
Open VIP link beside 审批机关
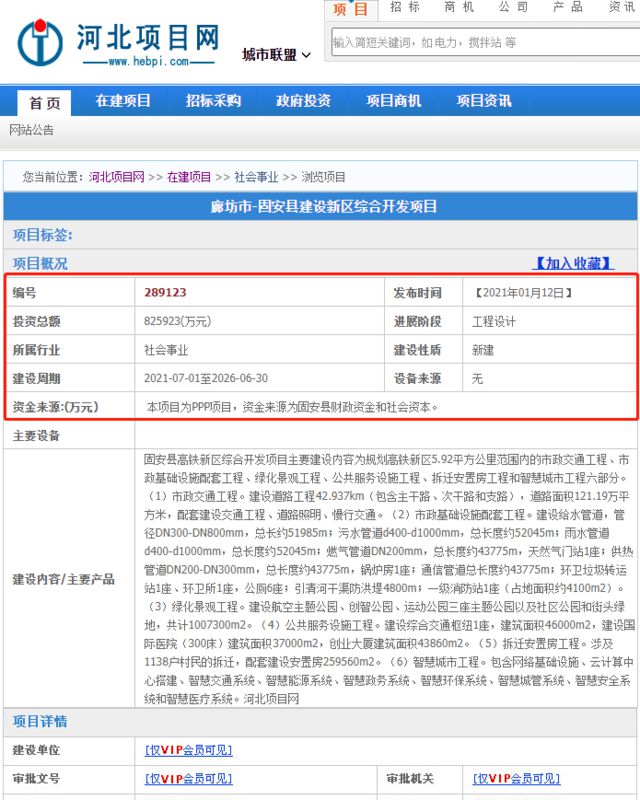516,779
